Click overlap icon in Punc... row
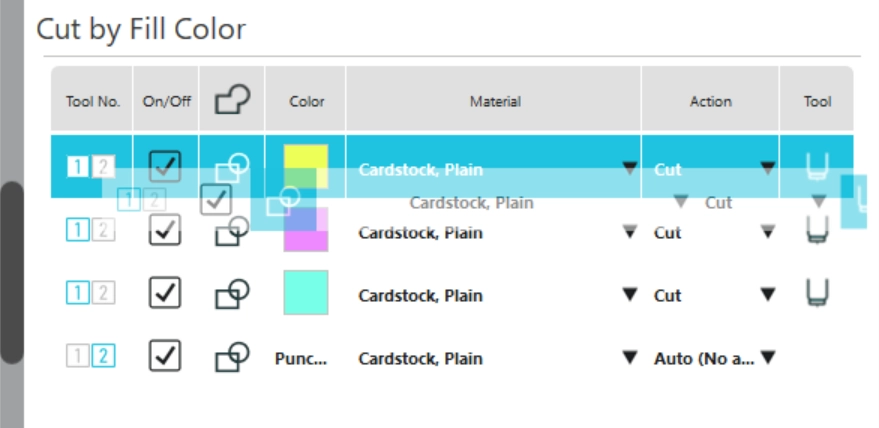 click(232, 357)
